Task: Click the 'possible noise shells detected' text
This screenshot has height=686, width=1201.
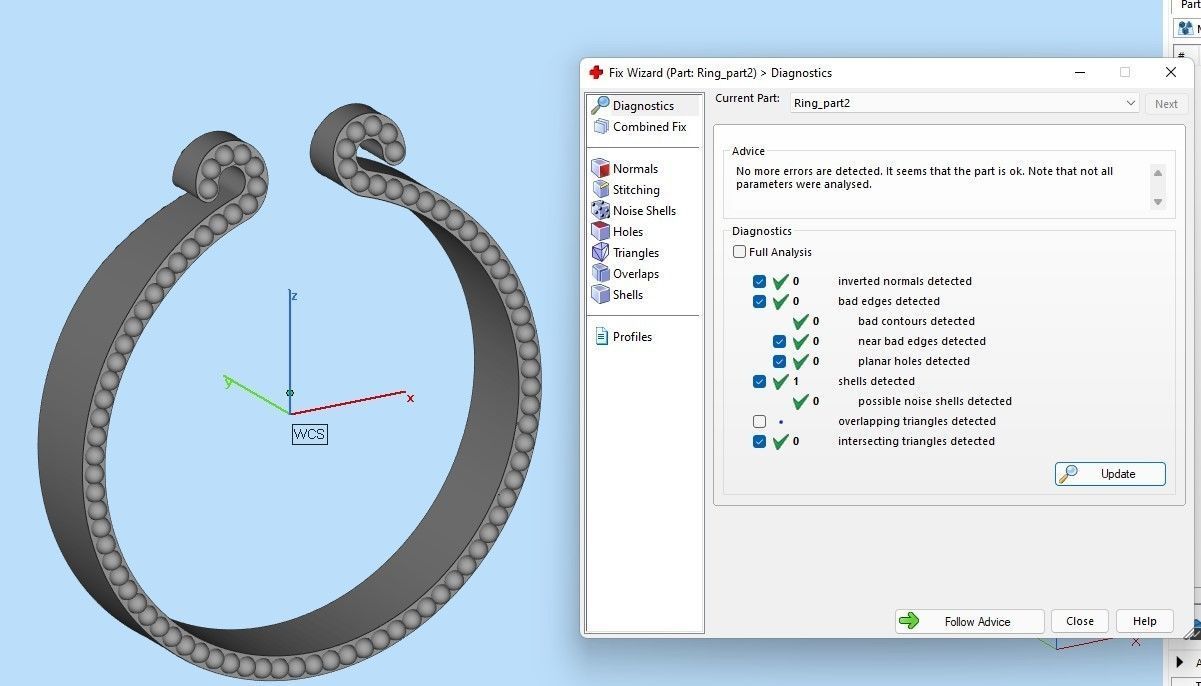Action: 935,402
